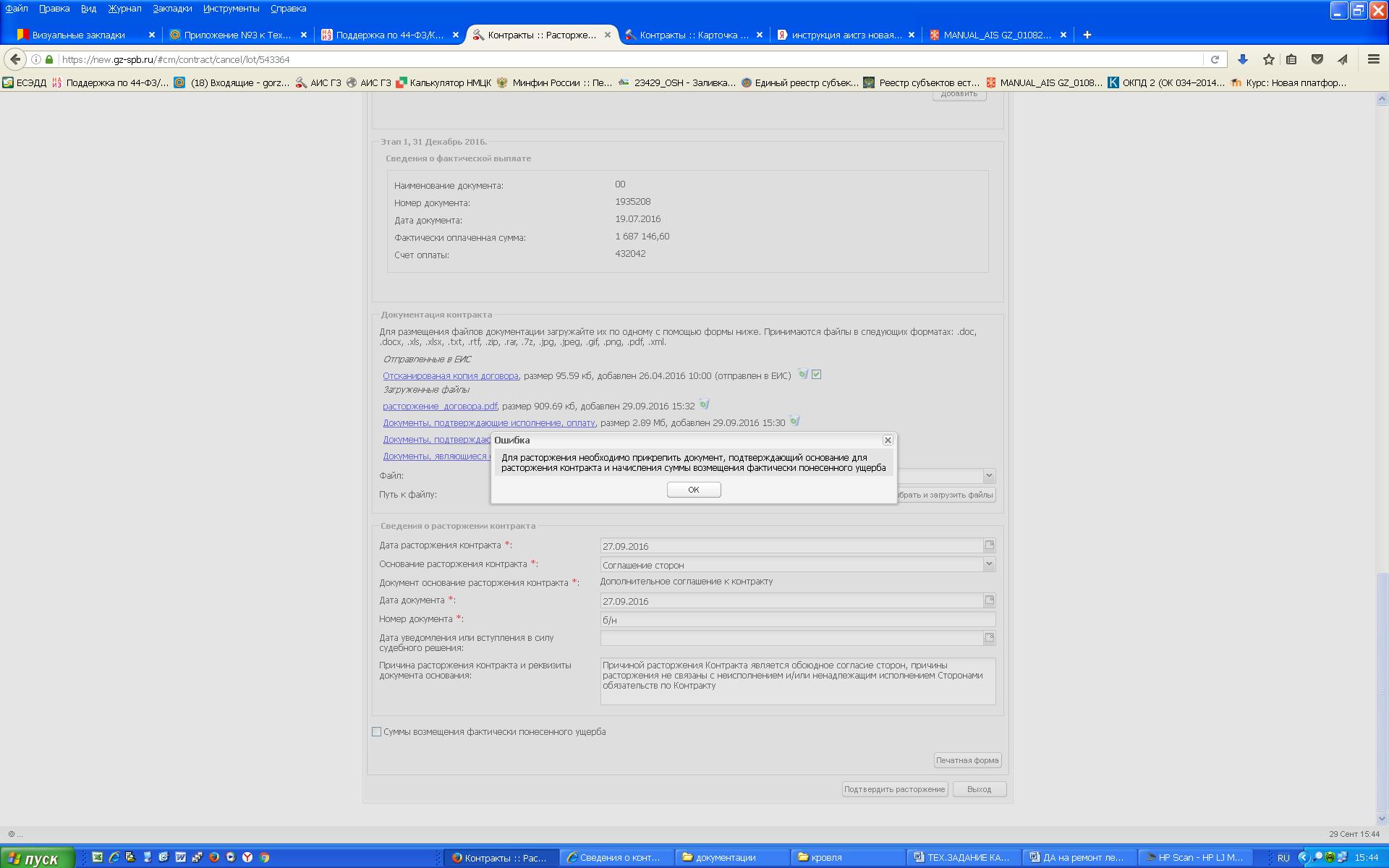Launch Chrome from the quick launch bar
Screen dimensions: 1389x868
264,857
